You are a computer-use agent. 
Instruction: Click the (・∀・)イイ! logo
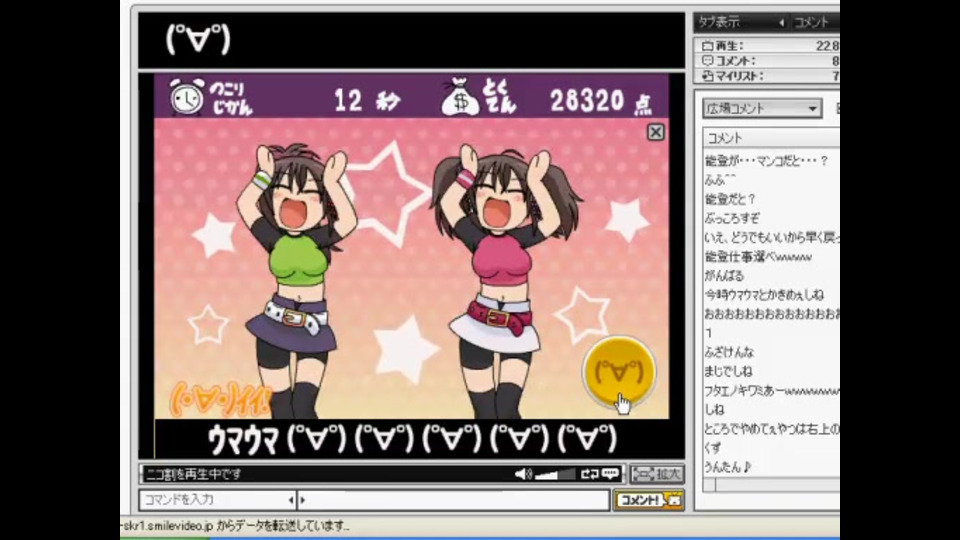219,399
